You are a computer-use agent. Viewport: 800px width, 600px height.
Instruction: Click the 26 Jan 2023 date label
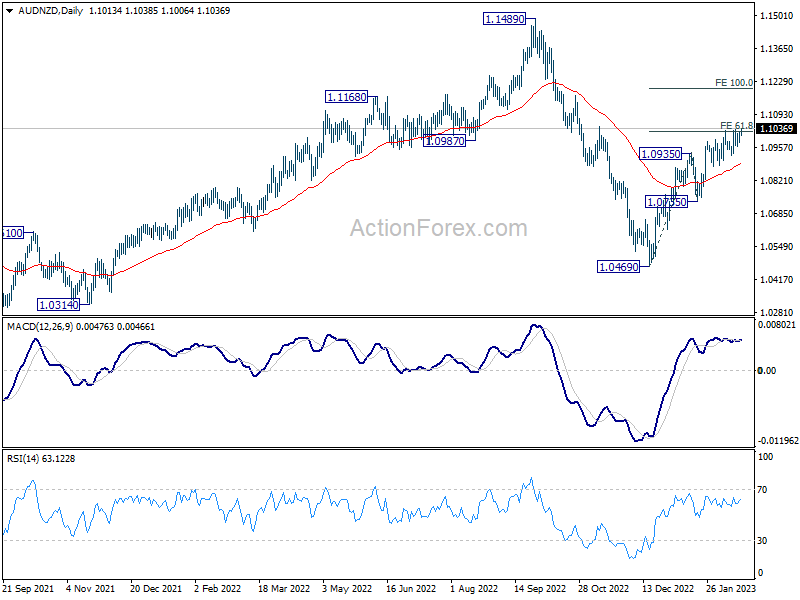coord(731,589)
